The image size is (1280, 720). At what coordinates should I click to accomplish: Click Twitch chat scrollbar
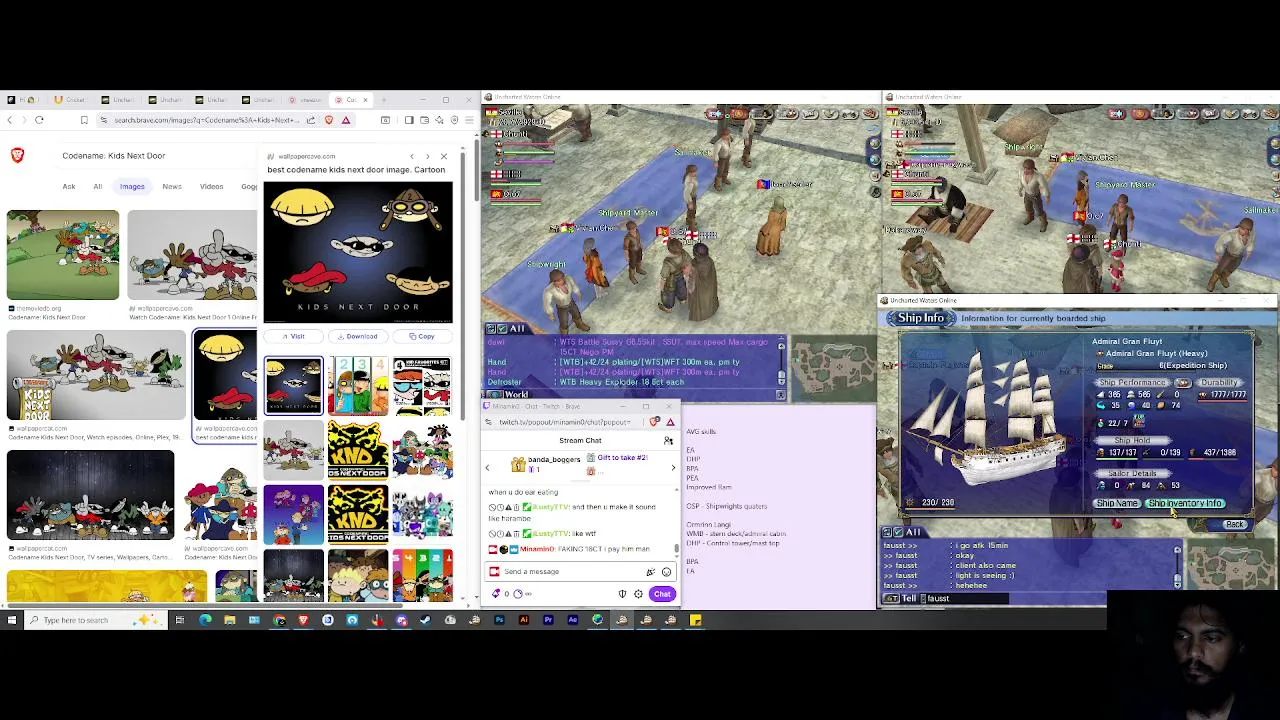[x=677, y=548]
